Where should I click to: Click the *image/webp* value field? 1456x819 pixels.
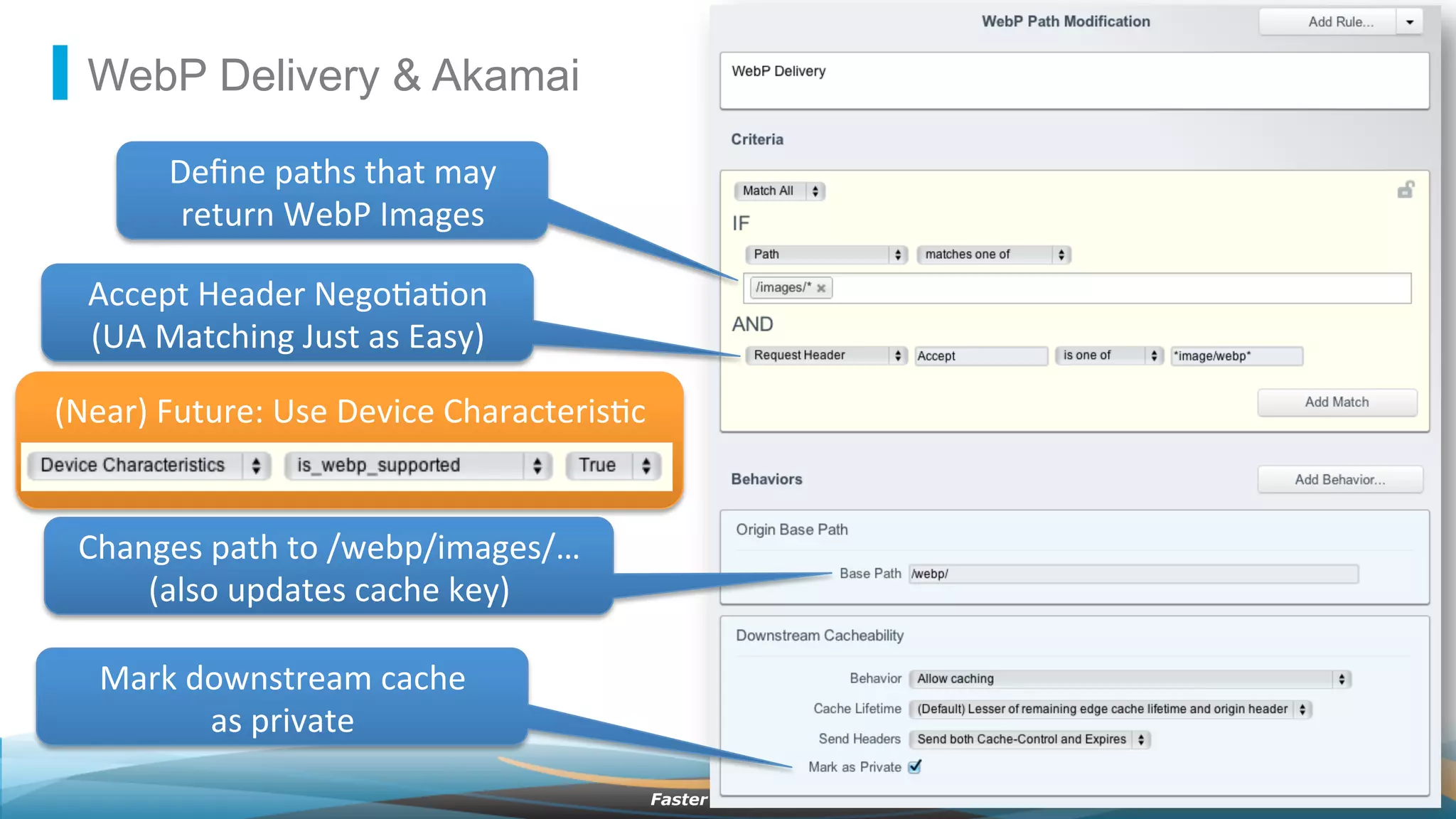1237,356
